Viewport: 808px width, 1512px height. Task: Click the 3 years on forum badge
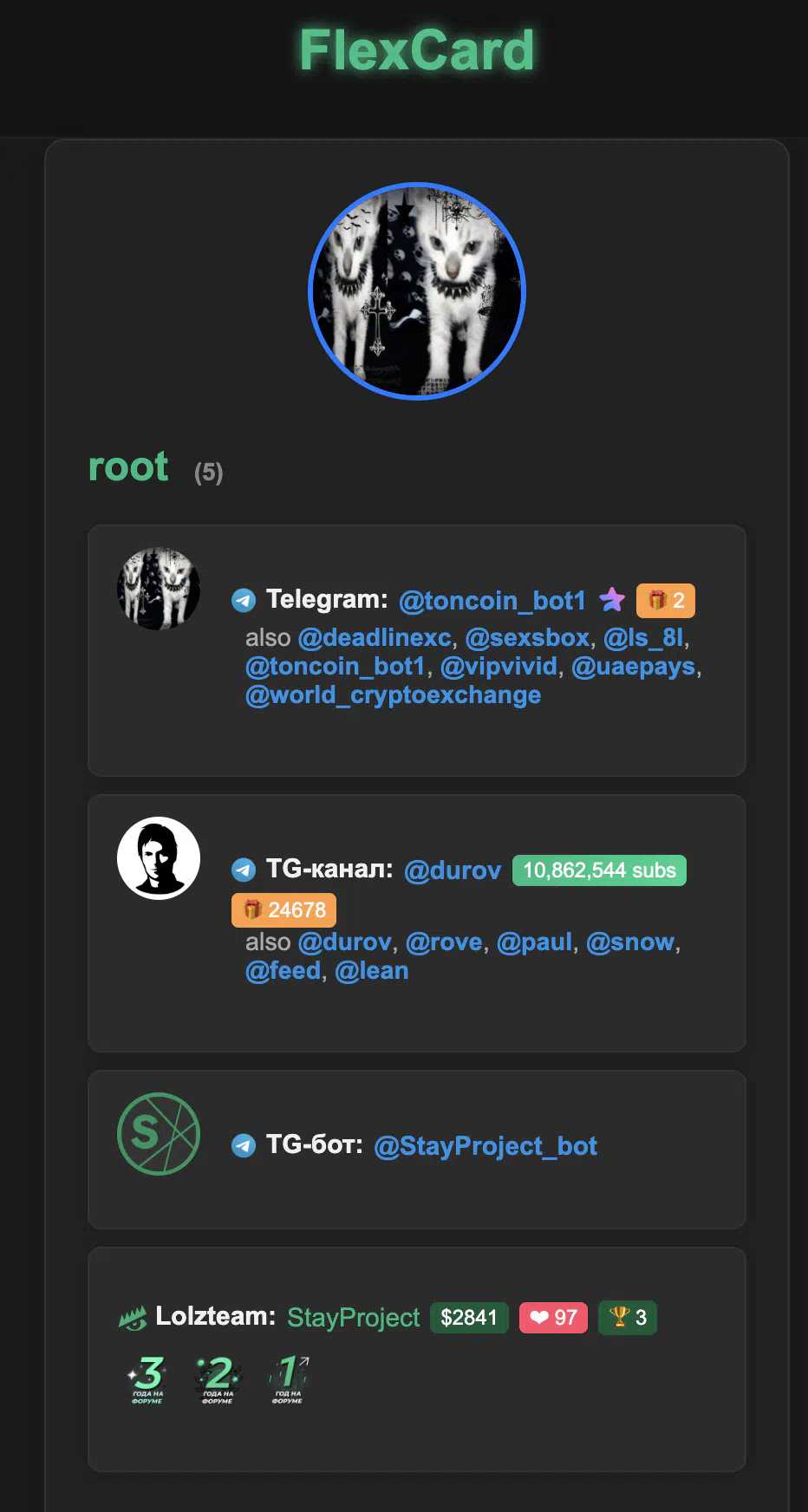(x=148, y=1379)
